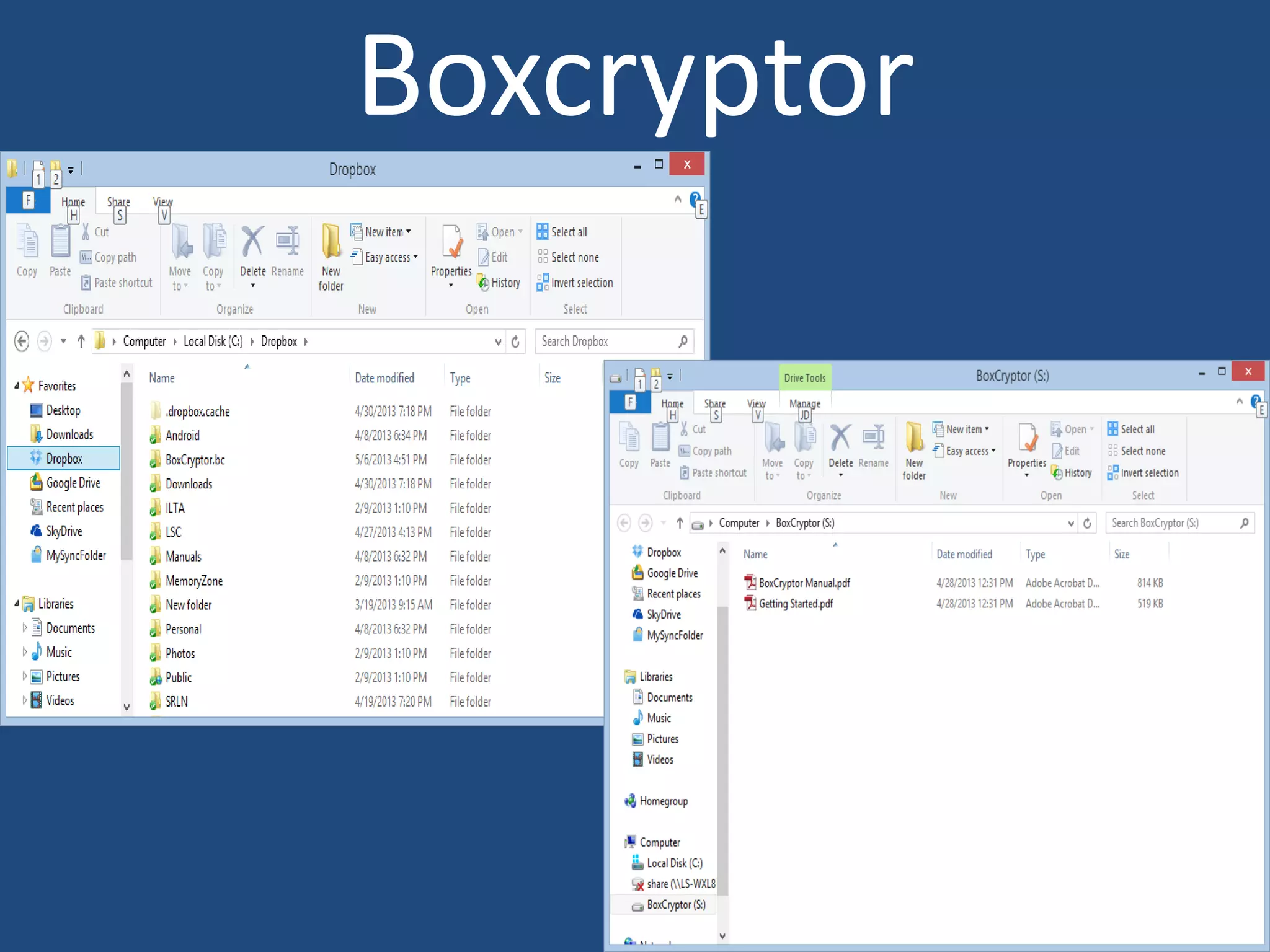Viewport: 1270px width, 952px height.
Task: Expand Documents library in Dropbox window
Action: 25,628
